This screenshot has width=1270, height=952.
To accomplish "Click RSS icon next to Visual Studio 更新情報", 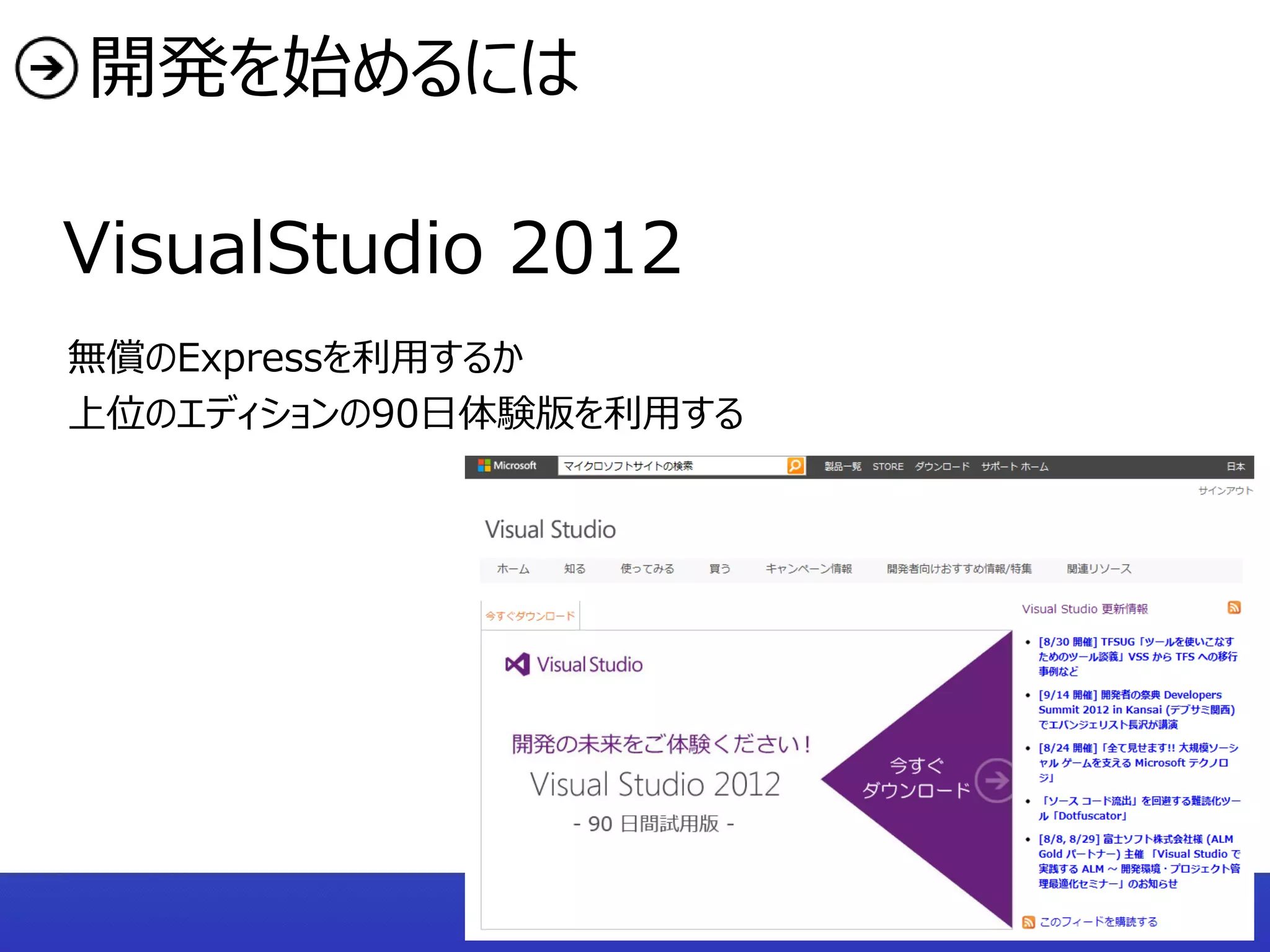I will coord(1234,607).
